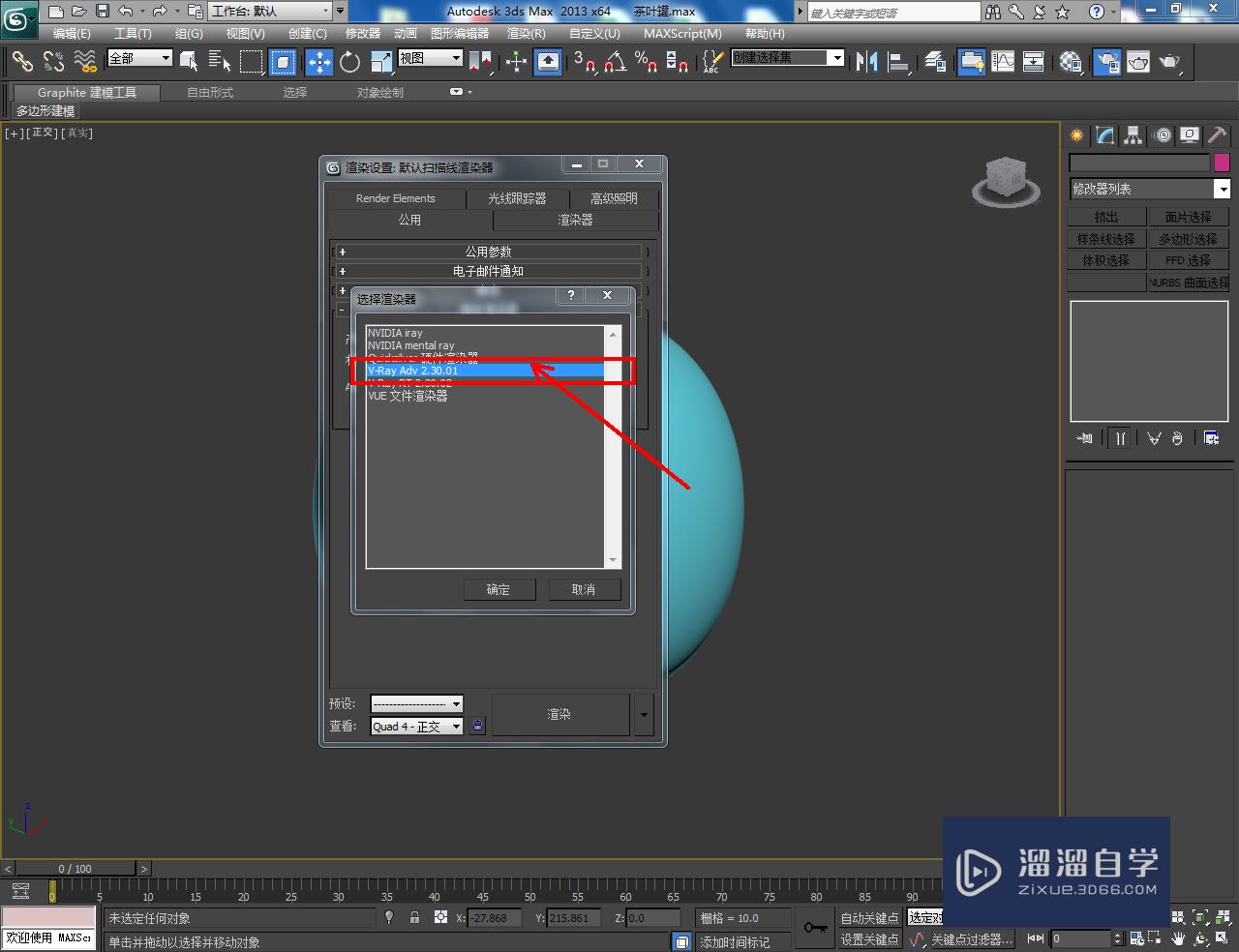This screenshot has width=1239, height=952.
Task: Switch to the Motion command panel tab
Action: click(1163, 135)
